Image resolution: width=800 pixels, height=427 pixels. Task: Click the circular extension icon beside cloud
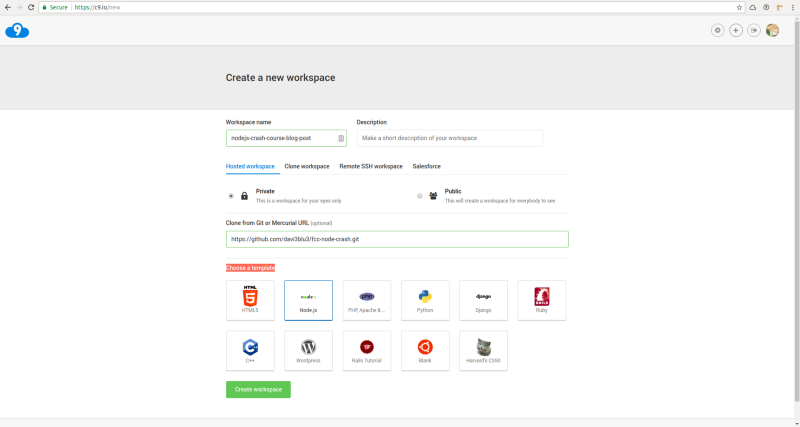point(766,8)
